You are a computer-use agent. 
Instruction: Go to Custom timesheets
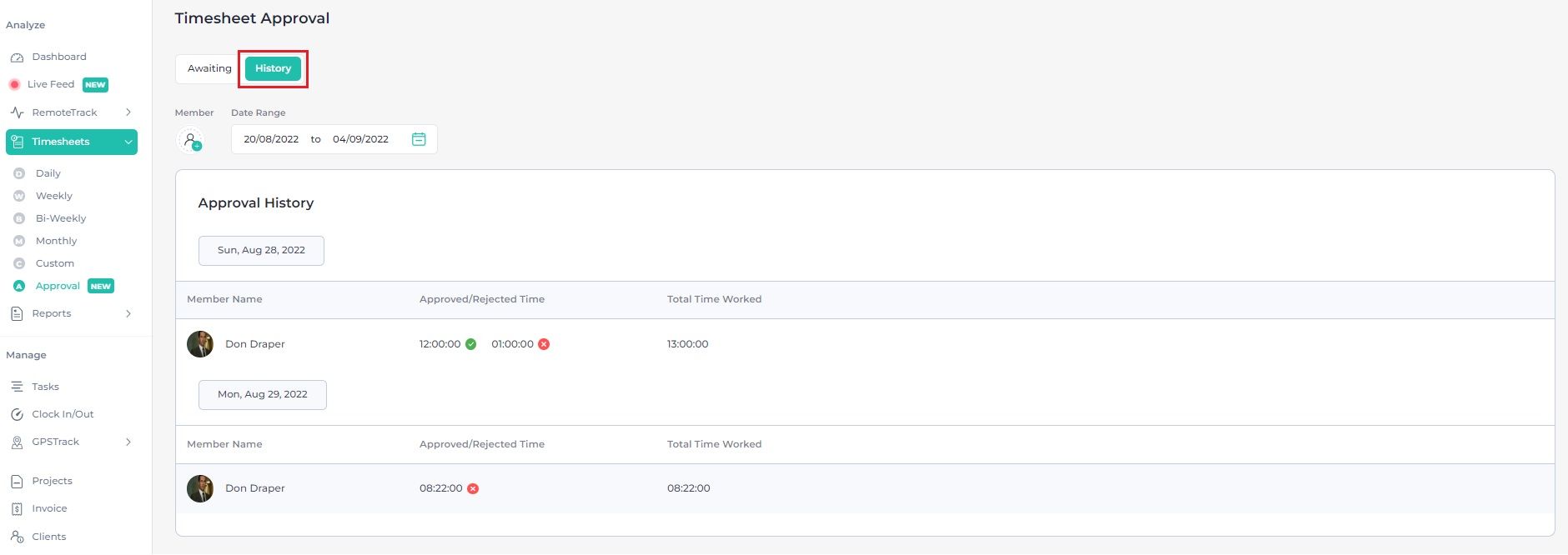[55, 263]
